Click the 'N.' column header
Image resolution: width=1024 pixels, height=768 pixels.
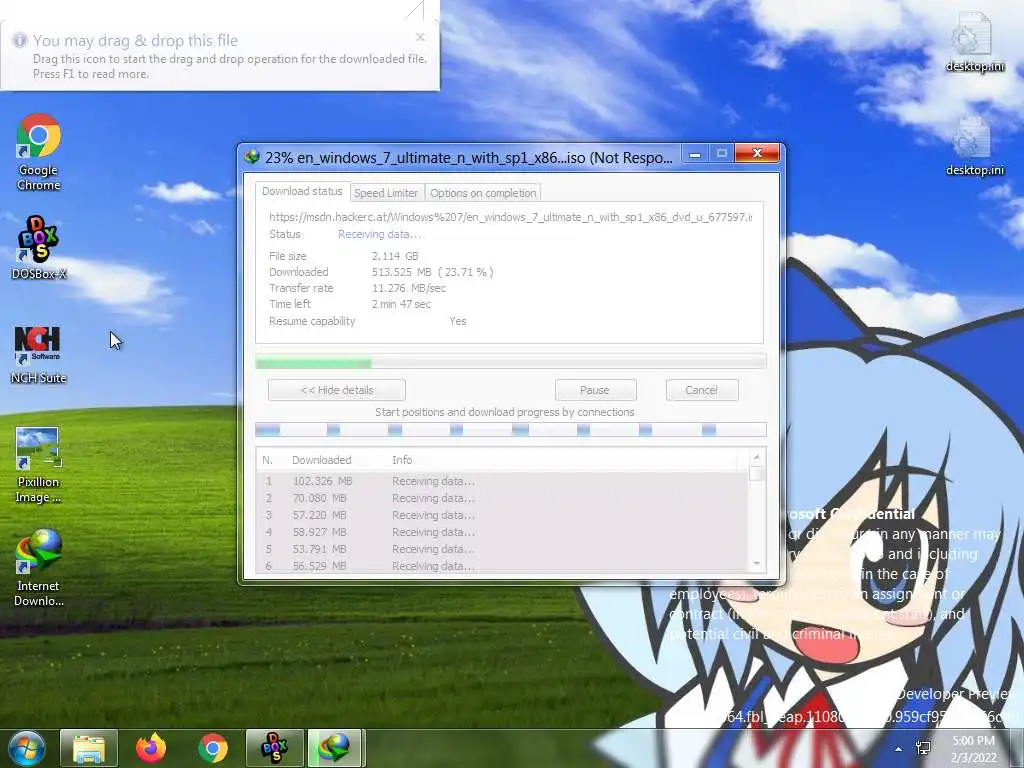click(267, 460)
